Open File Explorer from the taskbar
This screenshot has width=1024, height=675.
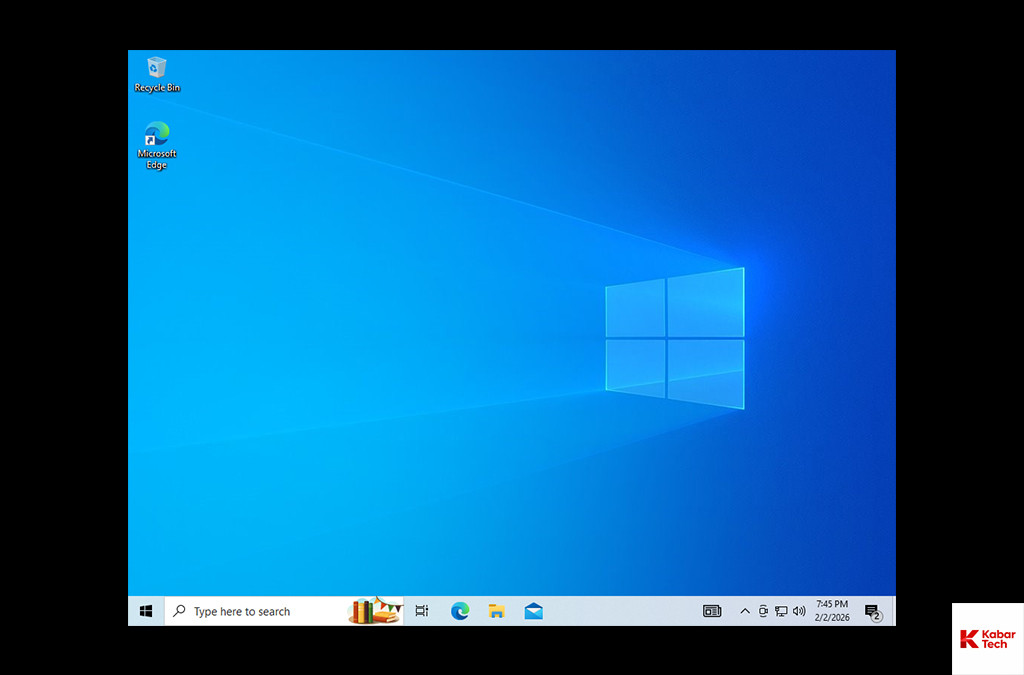click(x=497, y=611)
